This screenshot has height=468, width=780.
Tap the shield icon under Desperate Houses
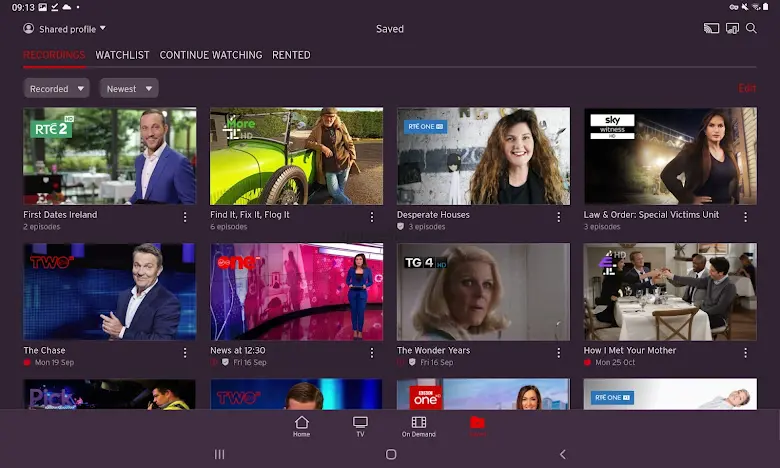click(x=400, y=226)
